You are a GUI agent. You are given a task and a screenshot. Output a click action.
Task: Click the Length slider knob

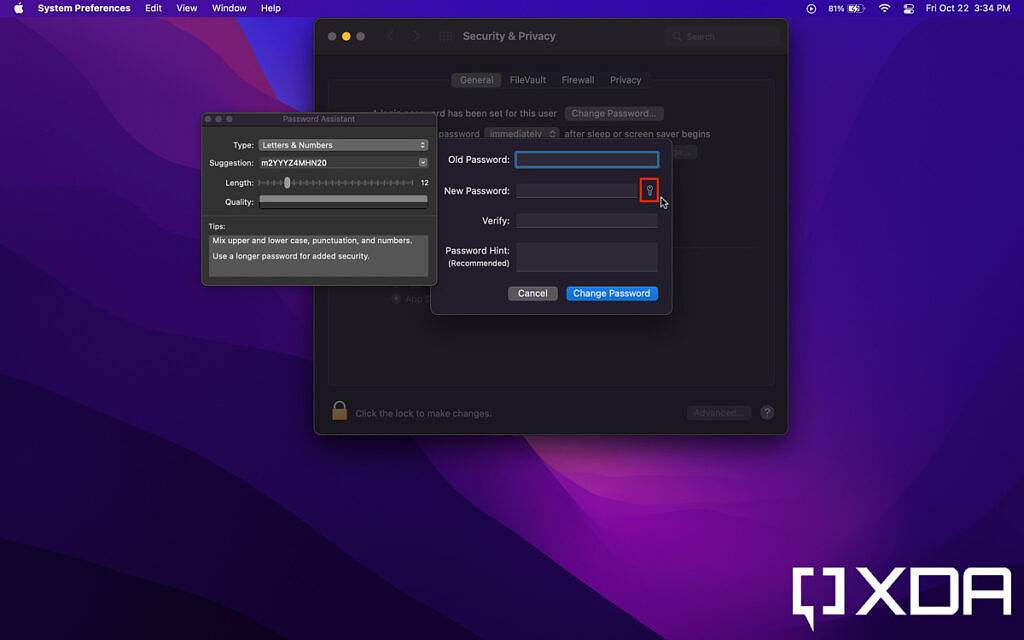click(x=287, y=183)
